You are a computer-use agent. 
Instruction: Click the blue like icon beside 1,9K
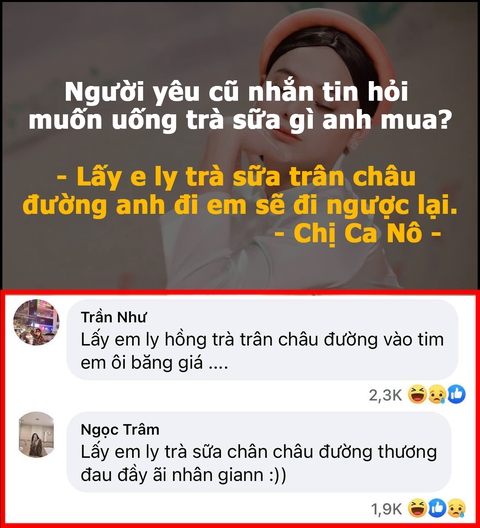click(437, 508)
